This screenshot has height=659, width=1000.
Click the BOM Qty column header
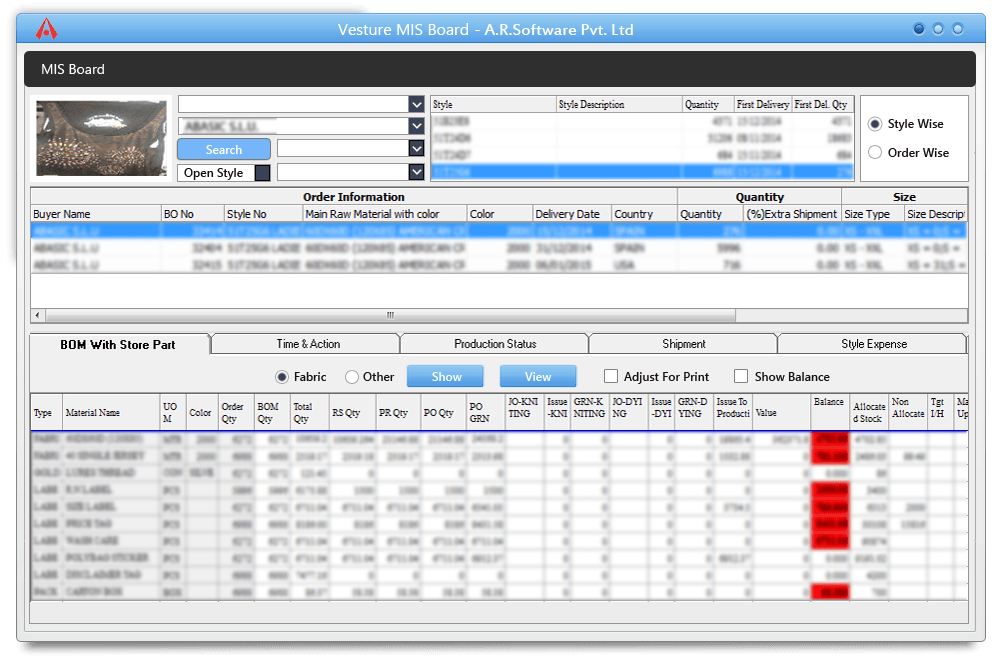click(272, 413)
